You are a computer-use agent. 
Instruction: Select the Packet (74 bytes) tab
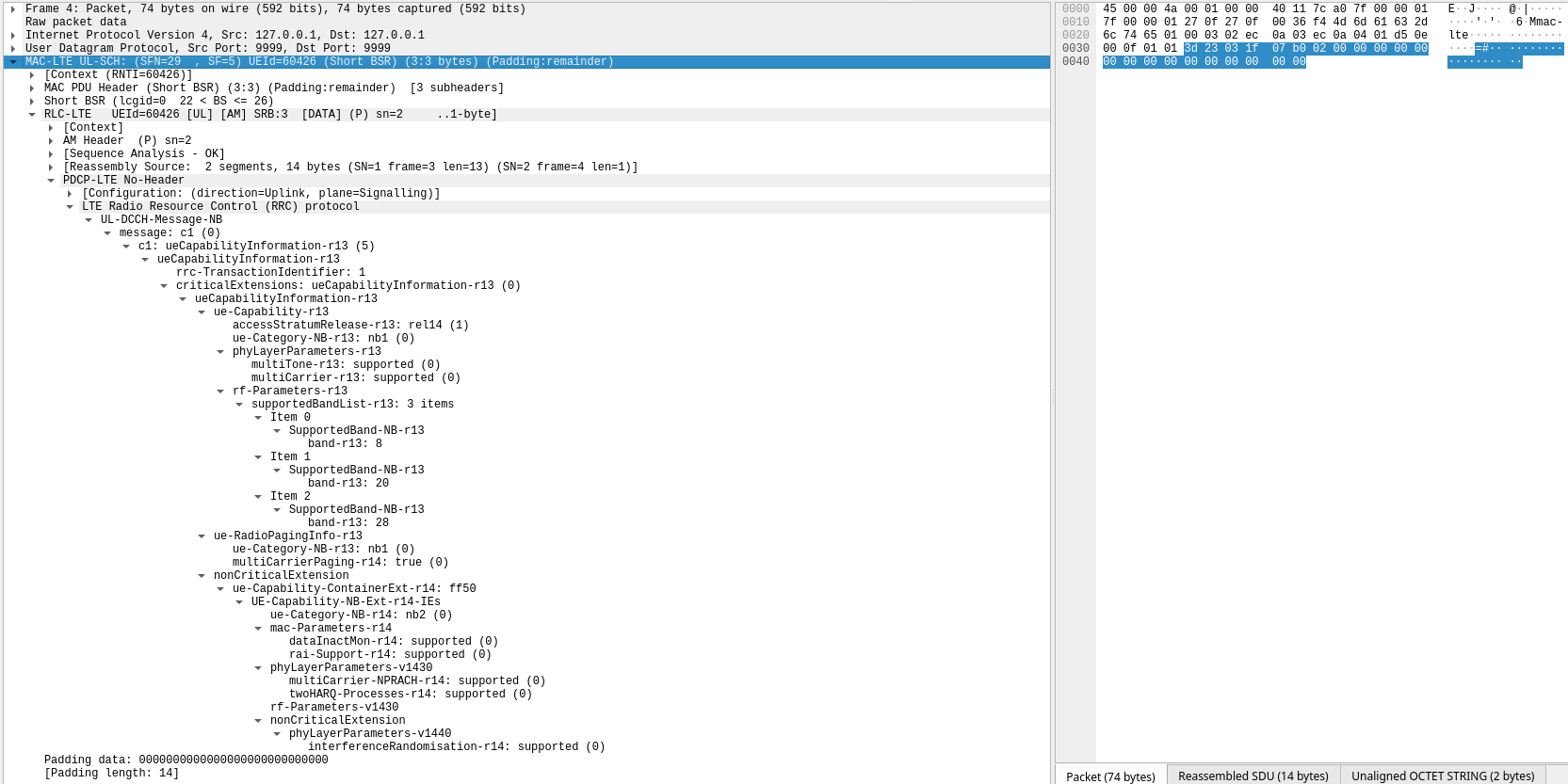[1110, 776]
